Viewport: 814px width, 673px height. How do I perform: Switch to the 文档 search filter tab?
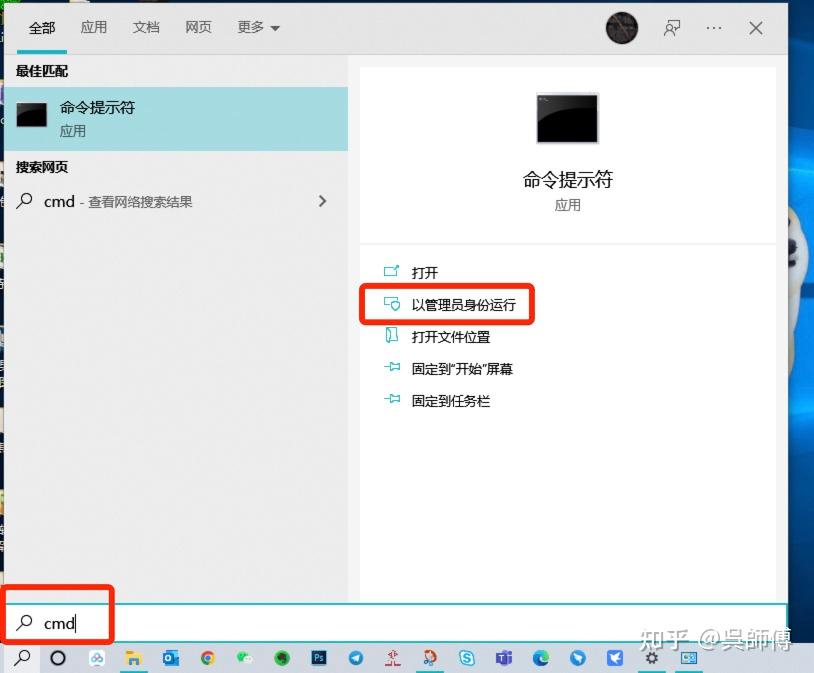click(146, 27)
